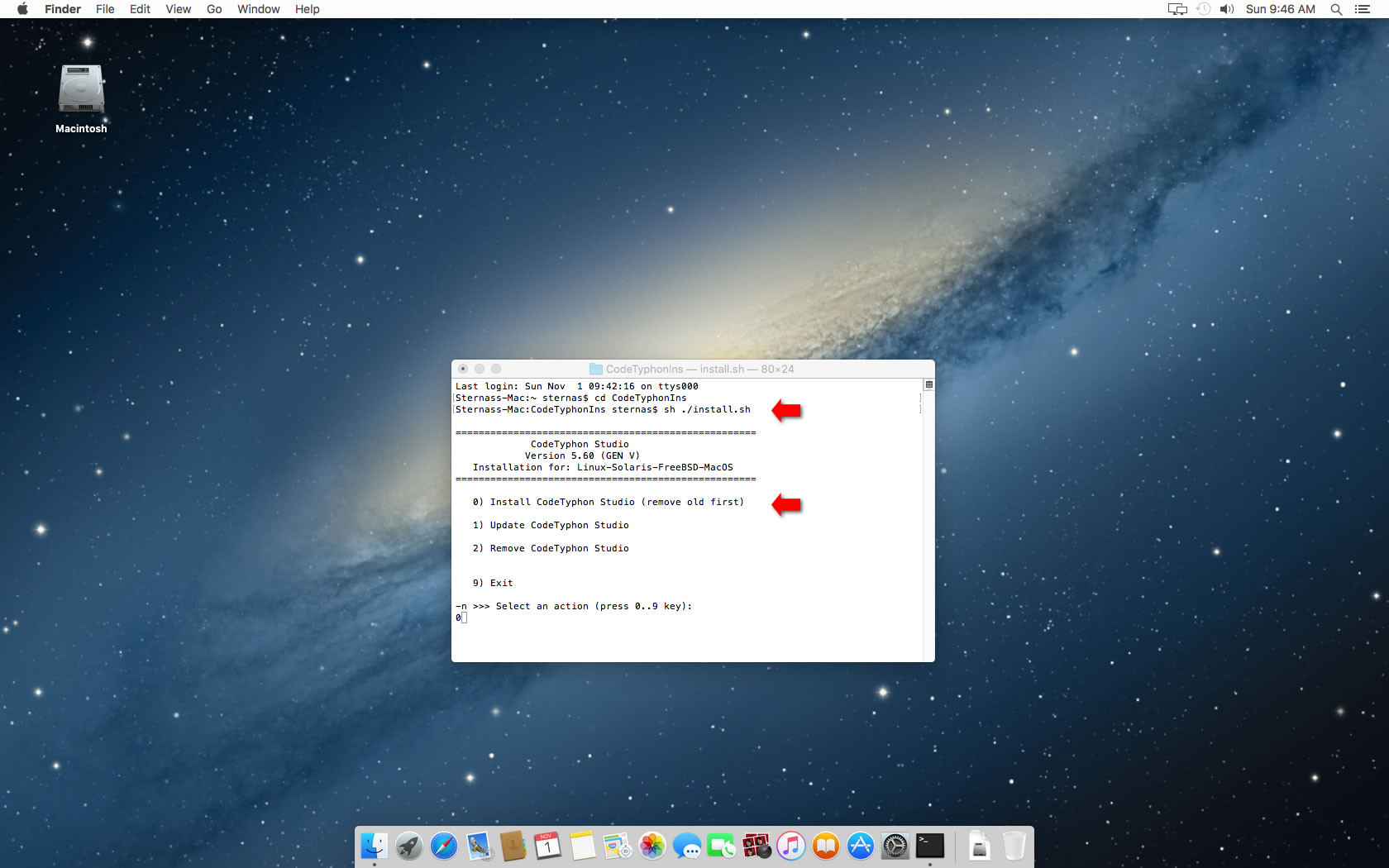The height and width of the screenshot is (868, 1389).
Task: Open Spotlight search magnifier in menu bar
Action: pos(1336,9)
